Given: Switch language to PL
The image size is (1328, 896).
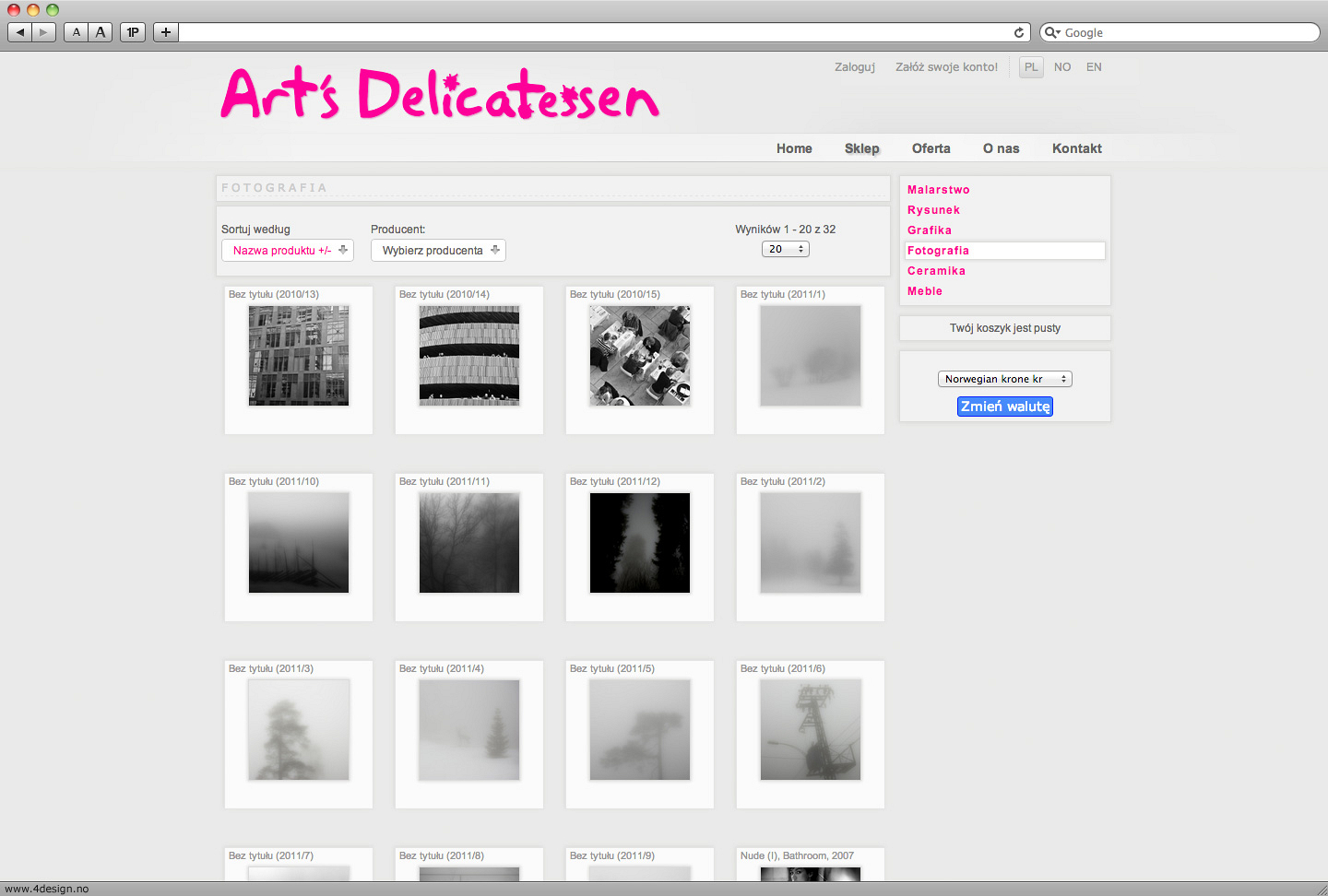Looking at the screenshot, I should click(1031, 67).
